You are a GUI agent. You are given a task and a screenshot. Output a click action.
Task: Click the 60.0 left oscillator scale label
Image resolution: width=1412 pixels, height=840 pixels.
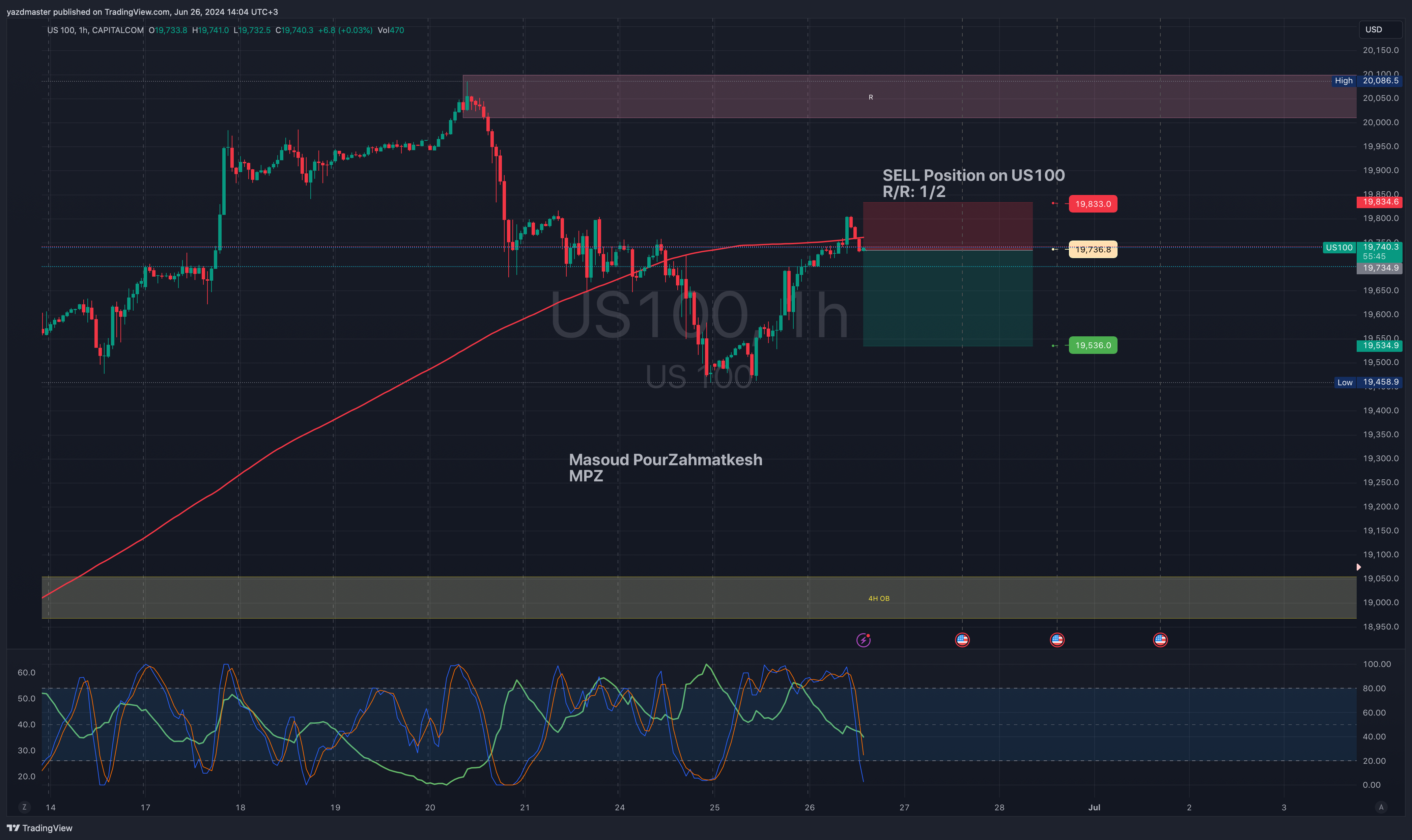pyautogui.click(x=26, y=672)
